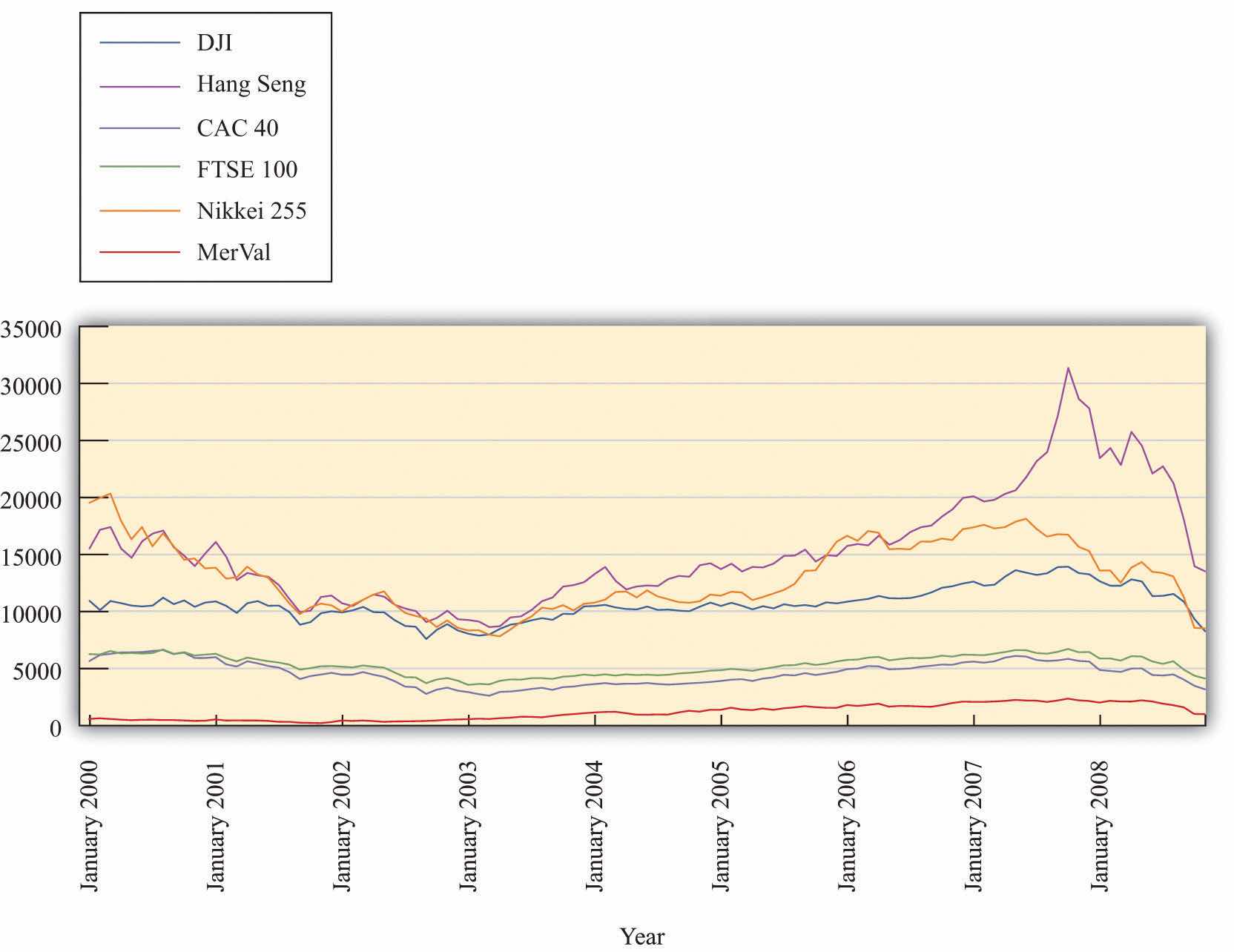Image resolution: width=1234 pixels, height=952 pixels.
Task: Click the 0 value on the y-axis
Action: (x=55, y=729)
